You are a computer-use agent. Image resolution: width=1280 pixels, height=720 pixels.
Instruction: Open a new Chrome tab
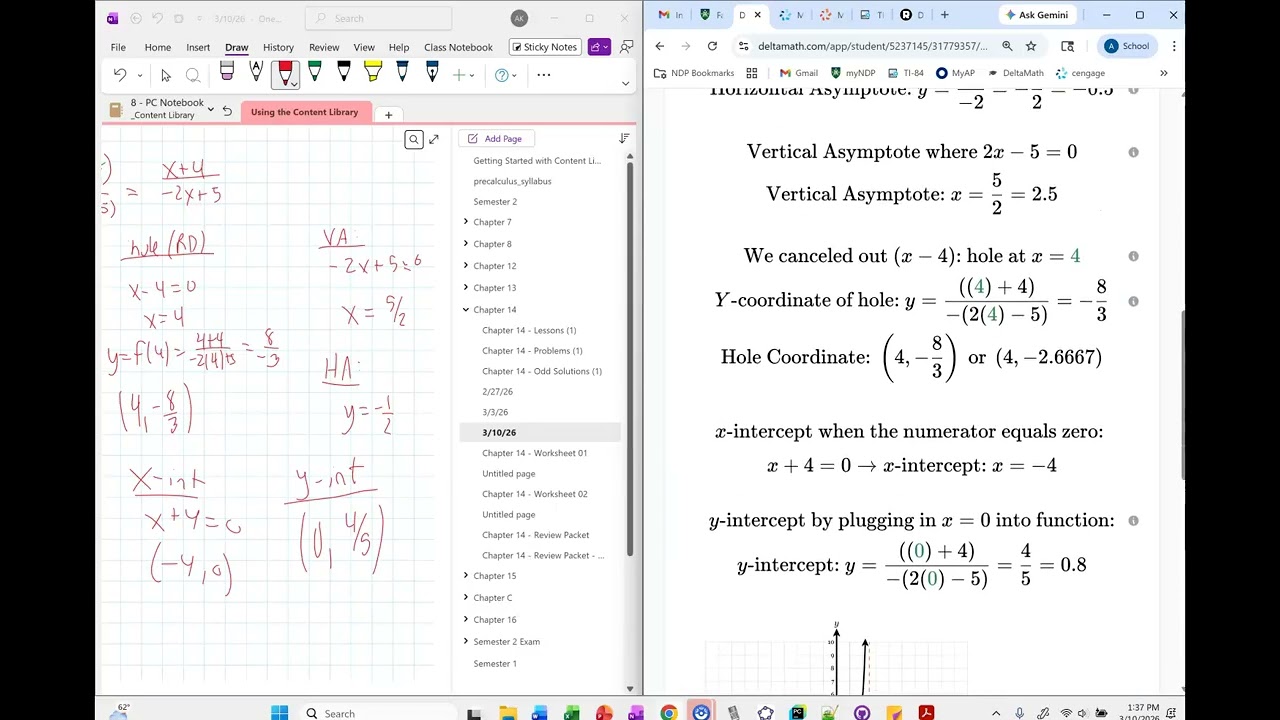pos(945,15)
